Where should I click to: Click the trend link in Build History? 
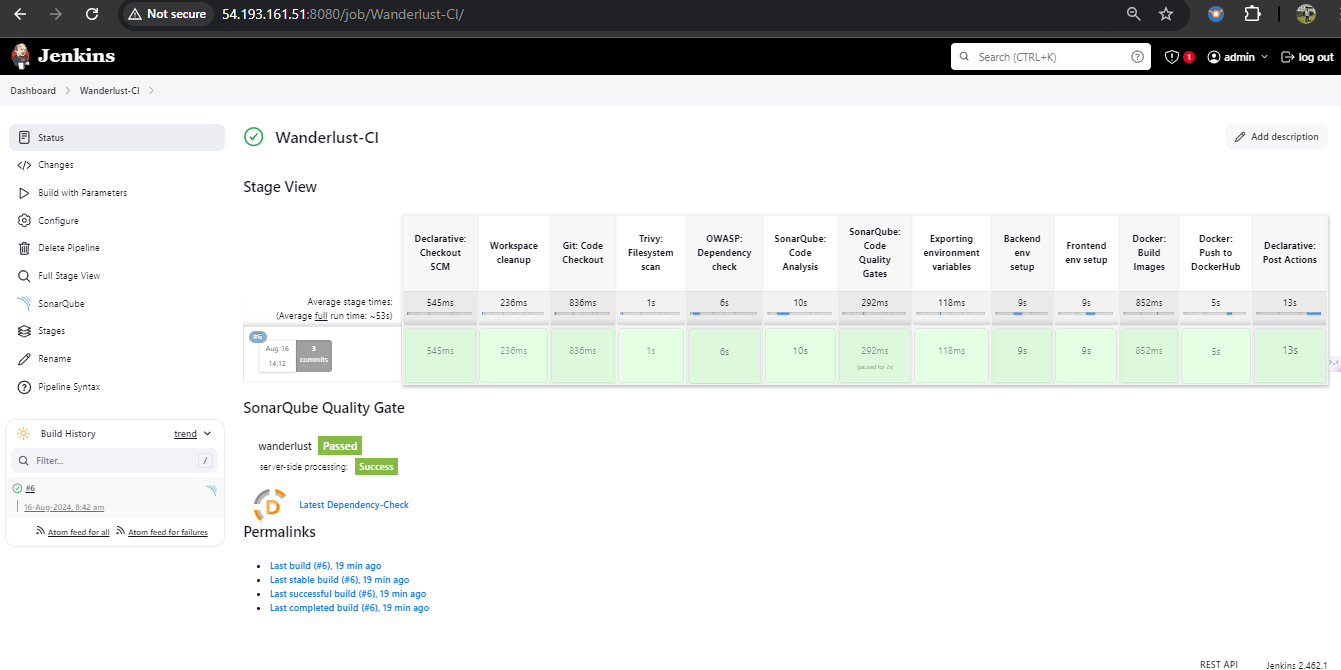pos(185,434)
